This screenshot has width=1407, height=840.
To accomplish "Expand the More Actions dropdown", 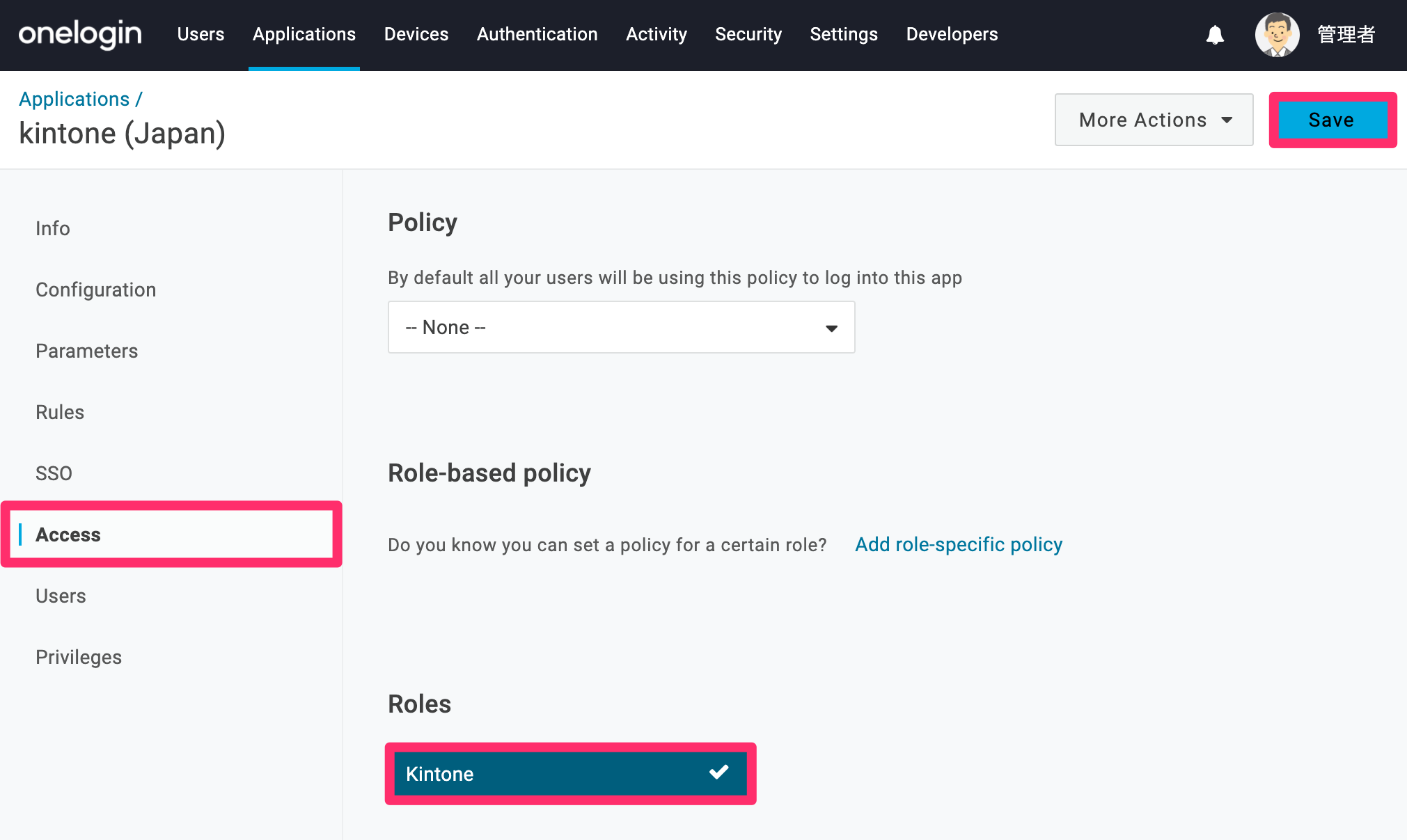I will [1154, 120].
